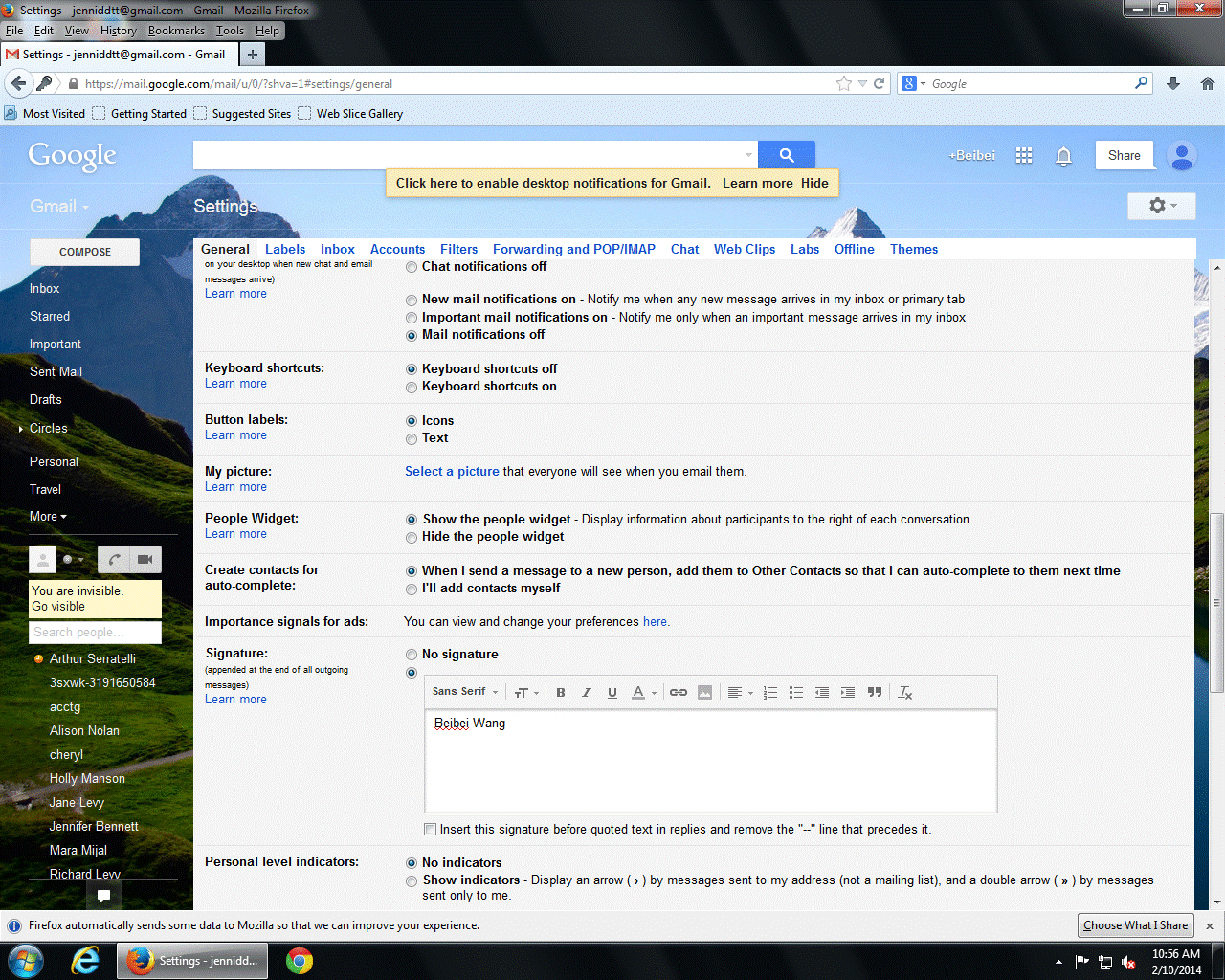Apply bulleted list in signature editor
Image resolution: width=1225 pixels, height=980 pixels.
click(796, 692)
